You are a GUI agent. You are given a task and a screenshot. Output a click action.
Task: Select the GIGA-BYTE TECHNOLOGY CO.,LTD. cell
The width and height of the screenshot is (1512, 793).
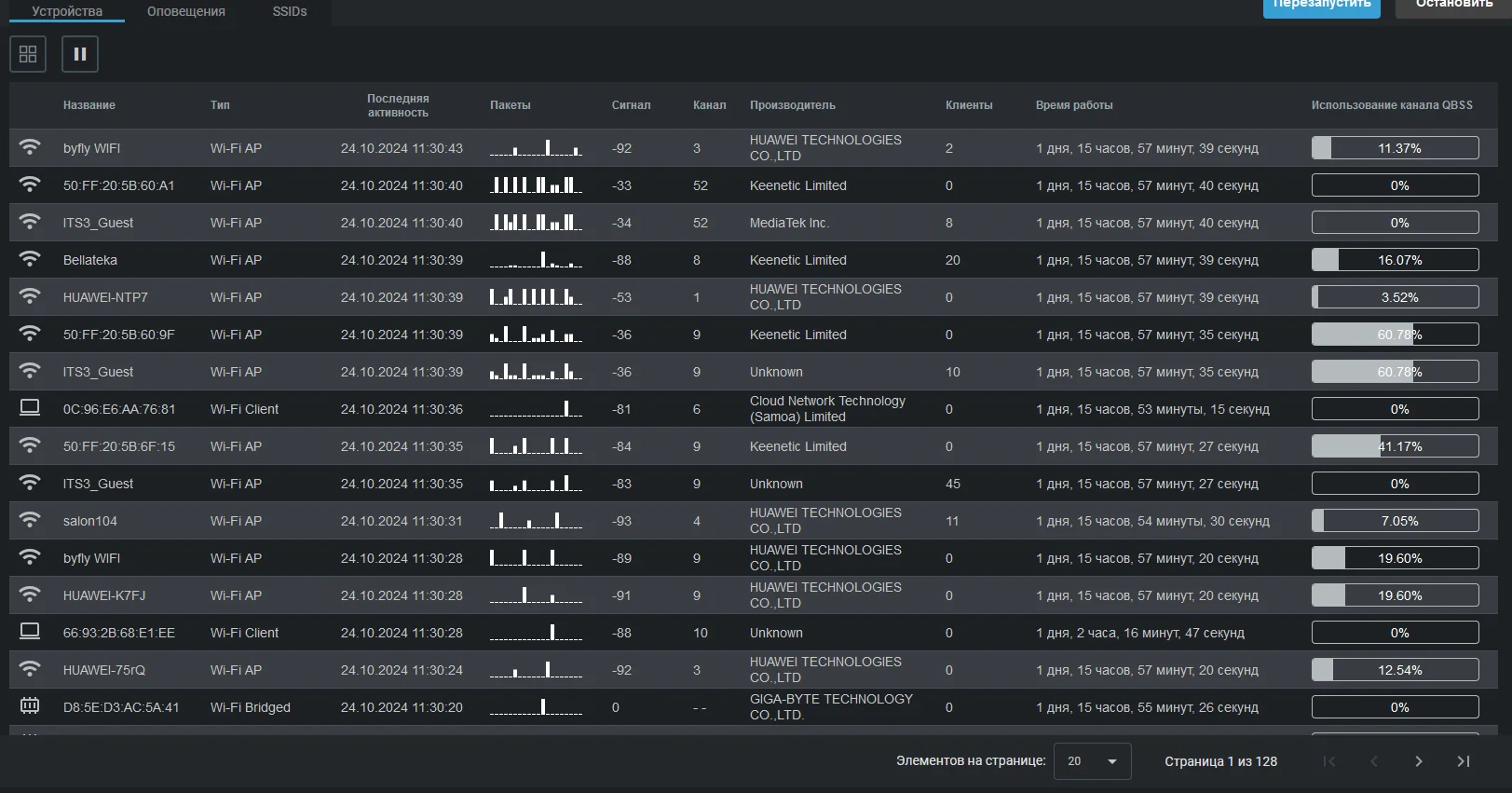tap(831, 706)
